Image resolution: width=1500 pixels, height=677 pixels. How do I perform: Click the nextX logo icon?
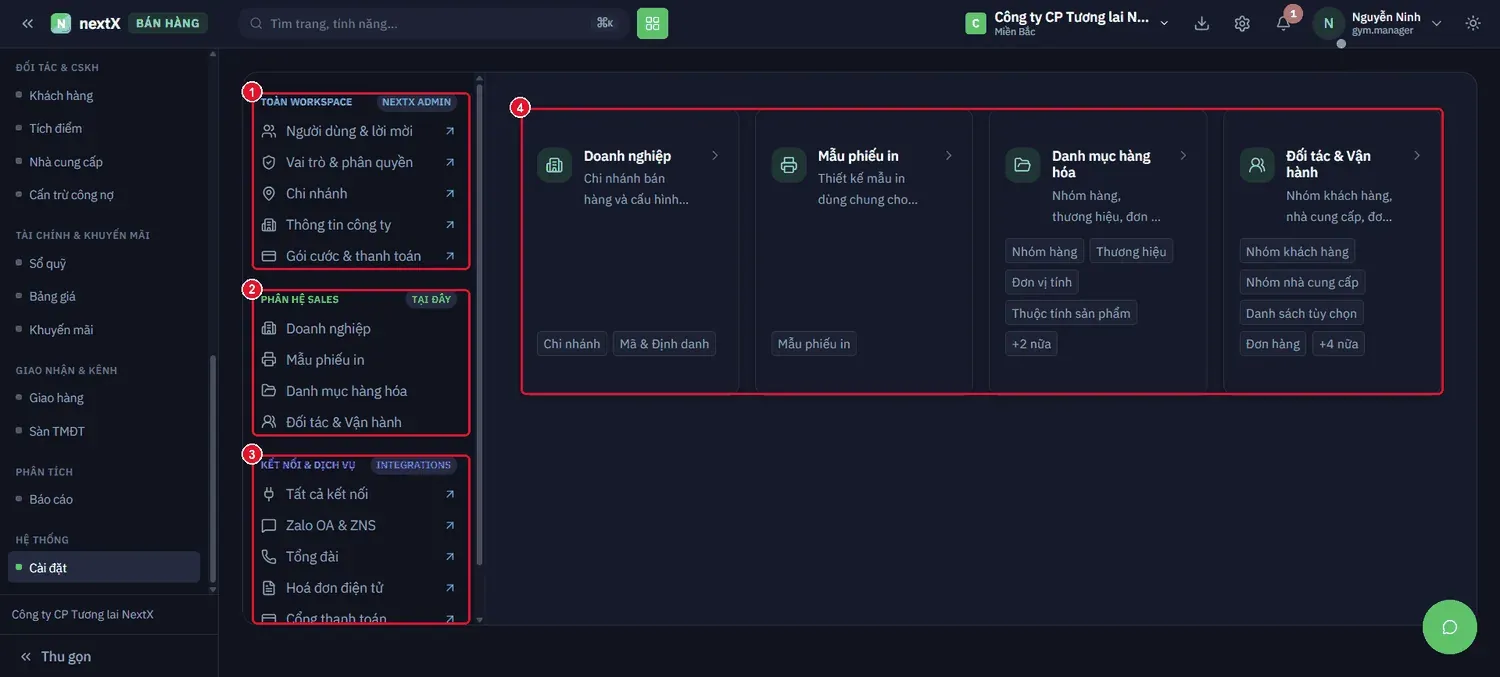[61, 23]
